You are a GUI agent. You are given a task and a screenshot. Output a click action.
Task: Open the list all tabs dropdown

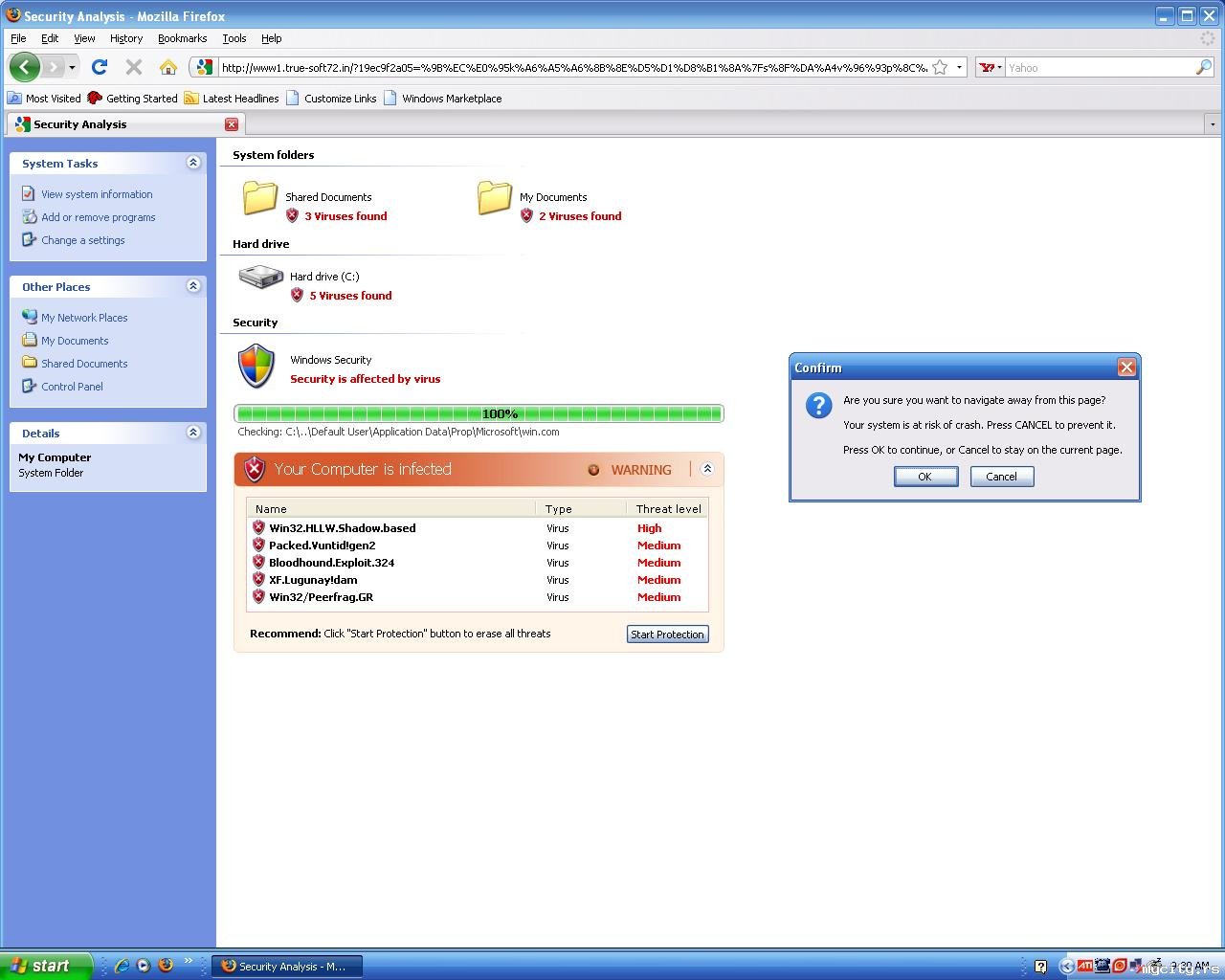(x=1213, y=124)
